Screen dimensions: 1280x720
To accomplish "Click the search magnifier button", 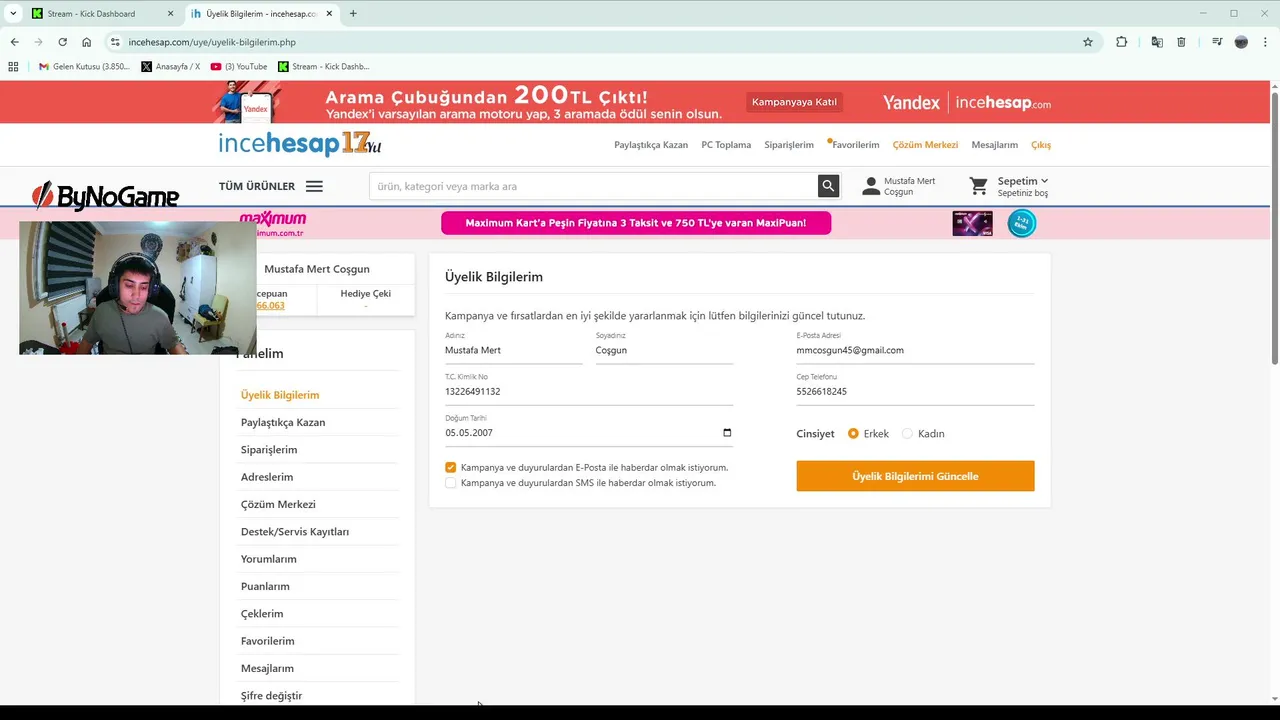I will (828, 186).
